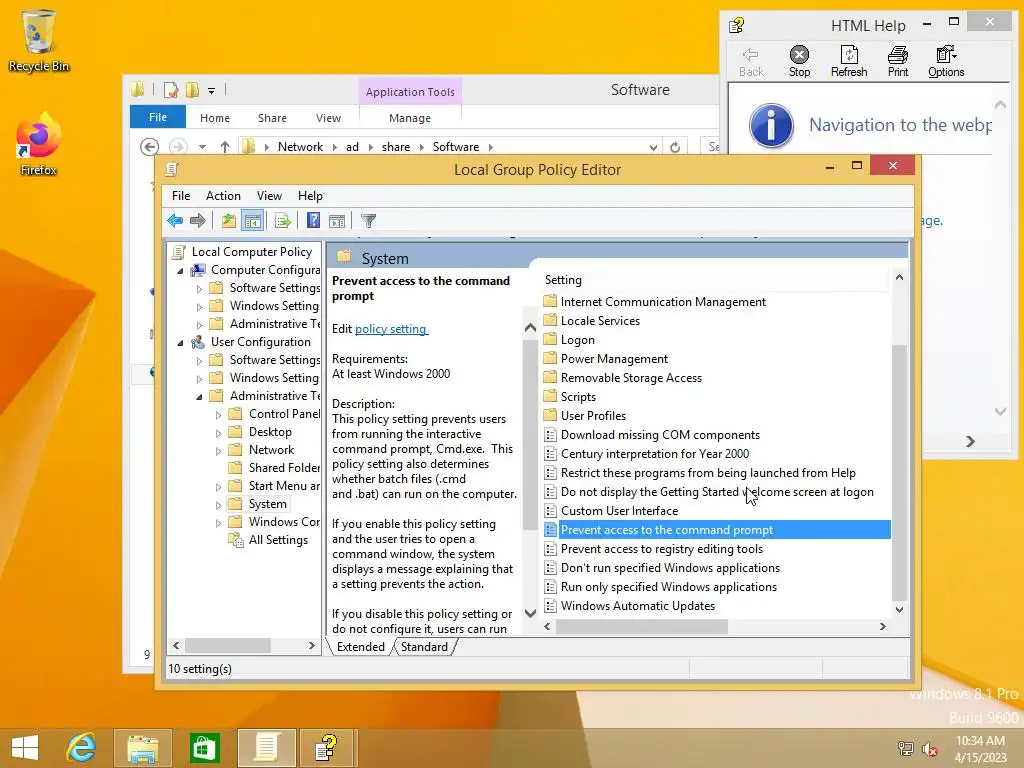Expand Network tree node
The width and height of the screenshot is (1024, 768).
click(x=218, y=451)
